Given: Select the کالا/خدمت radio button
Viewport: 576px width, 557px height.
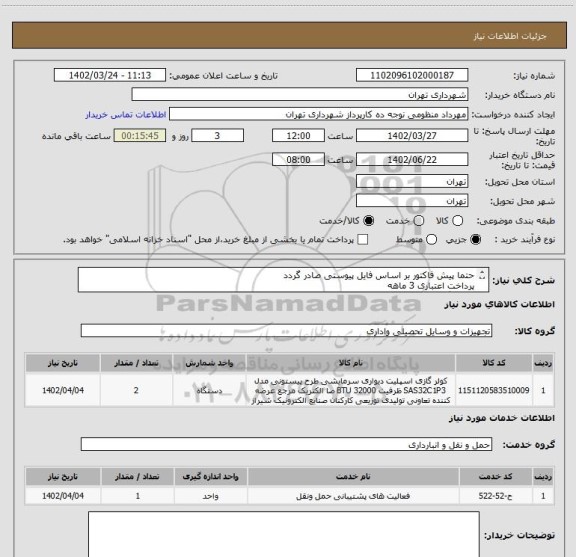Looking at the screenshot, I should [x=368, y=221].
